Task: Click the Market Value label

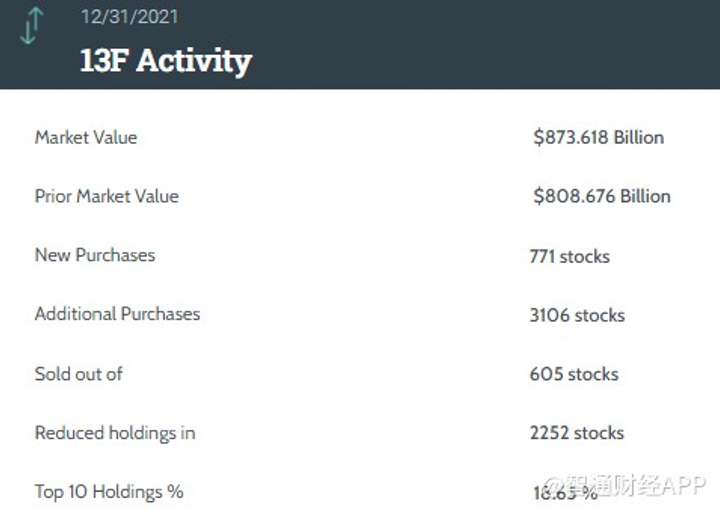Action: pos(86,138)
